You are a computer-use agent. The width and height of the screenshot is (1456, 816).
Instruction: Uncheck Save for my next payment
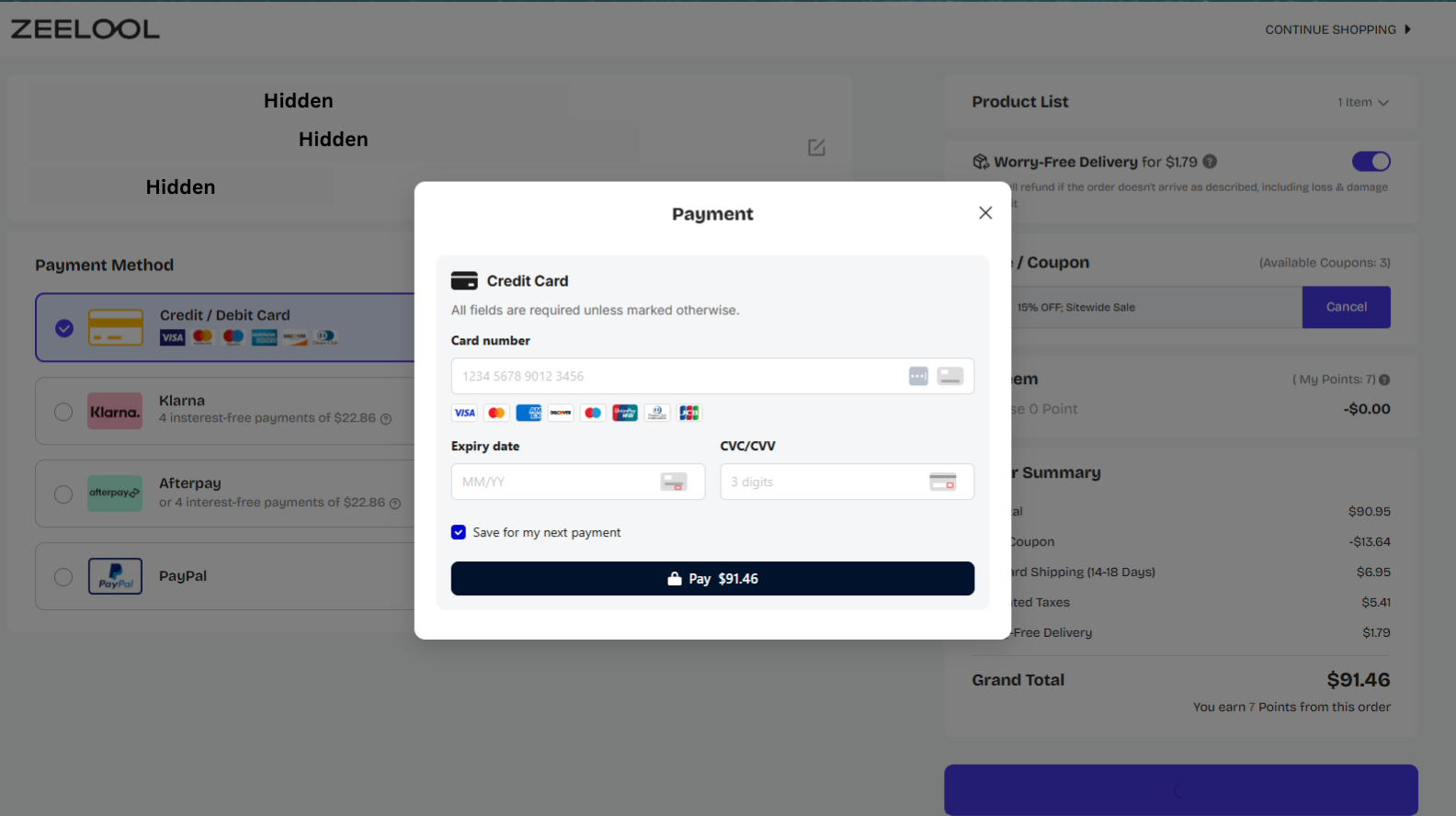(459, 532)
